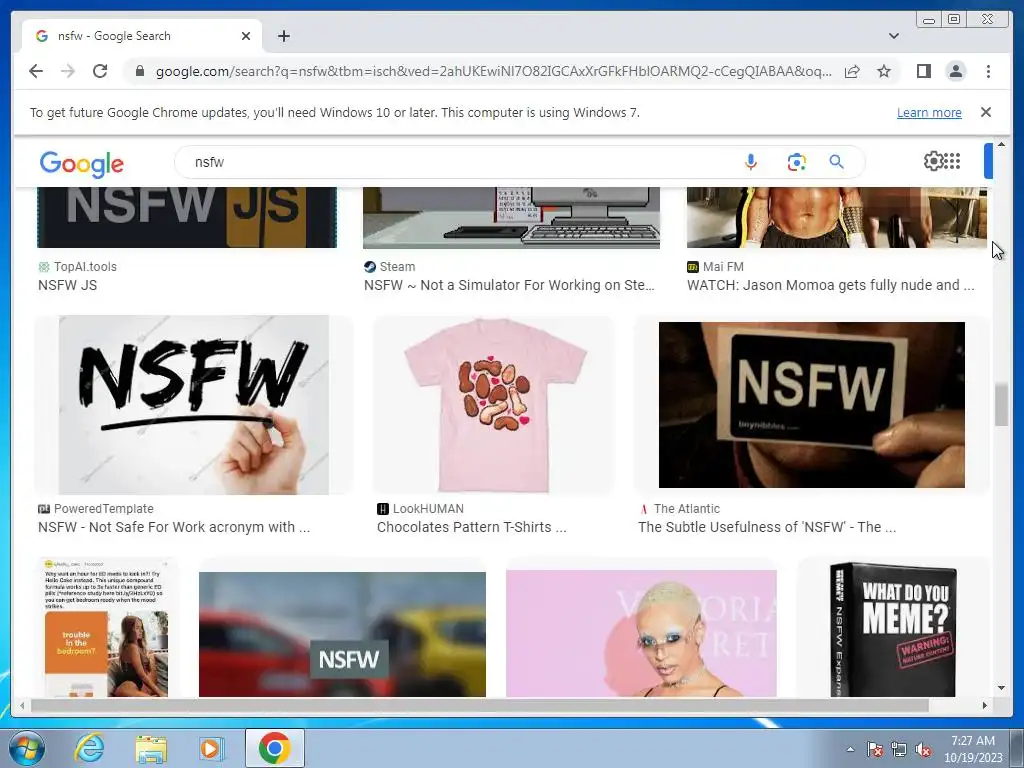Screen dimensions: 1024x768
Task: Open the Action Center flag icon
Action: coord(874,749)
